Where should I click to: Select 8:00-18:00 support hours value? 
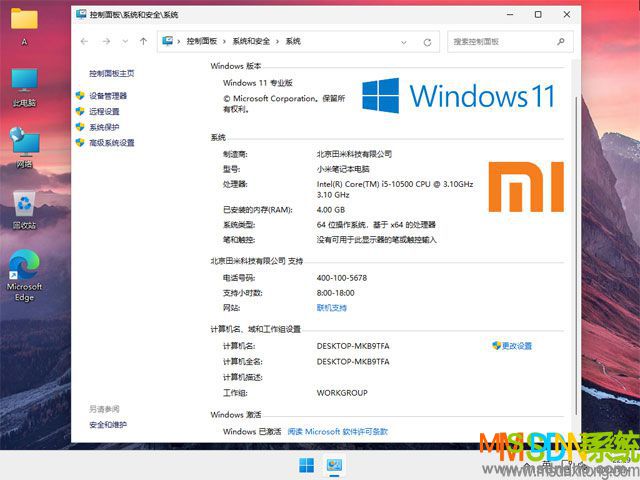pos(336,293)
